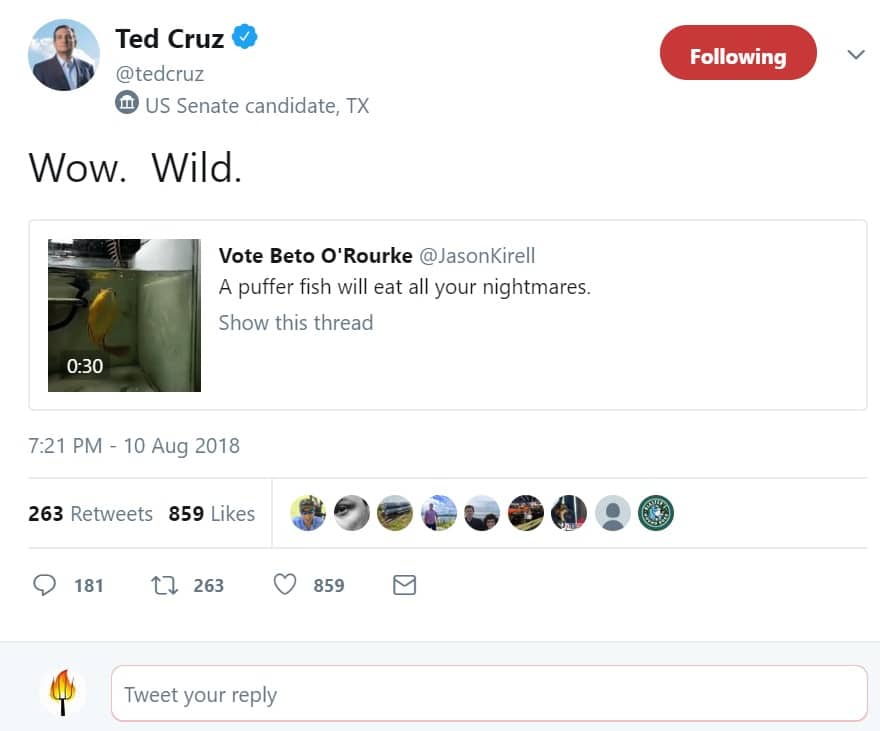Screen dimensions: 880x731
Task: Click the flaming trident reply avatar
Action: click(x=63, y=693)
